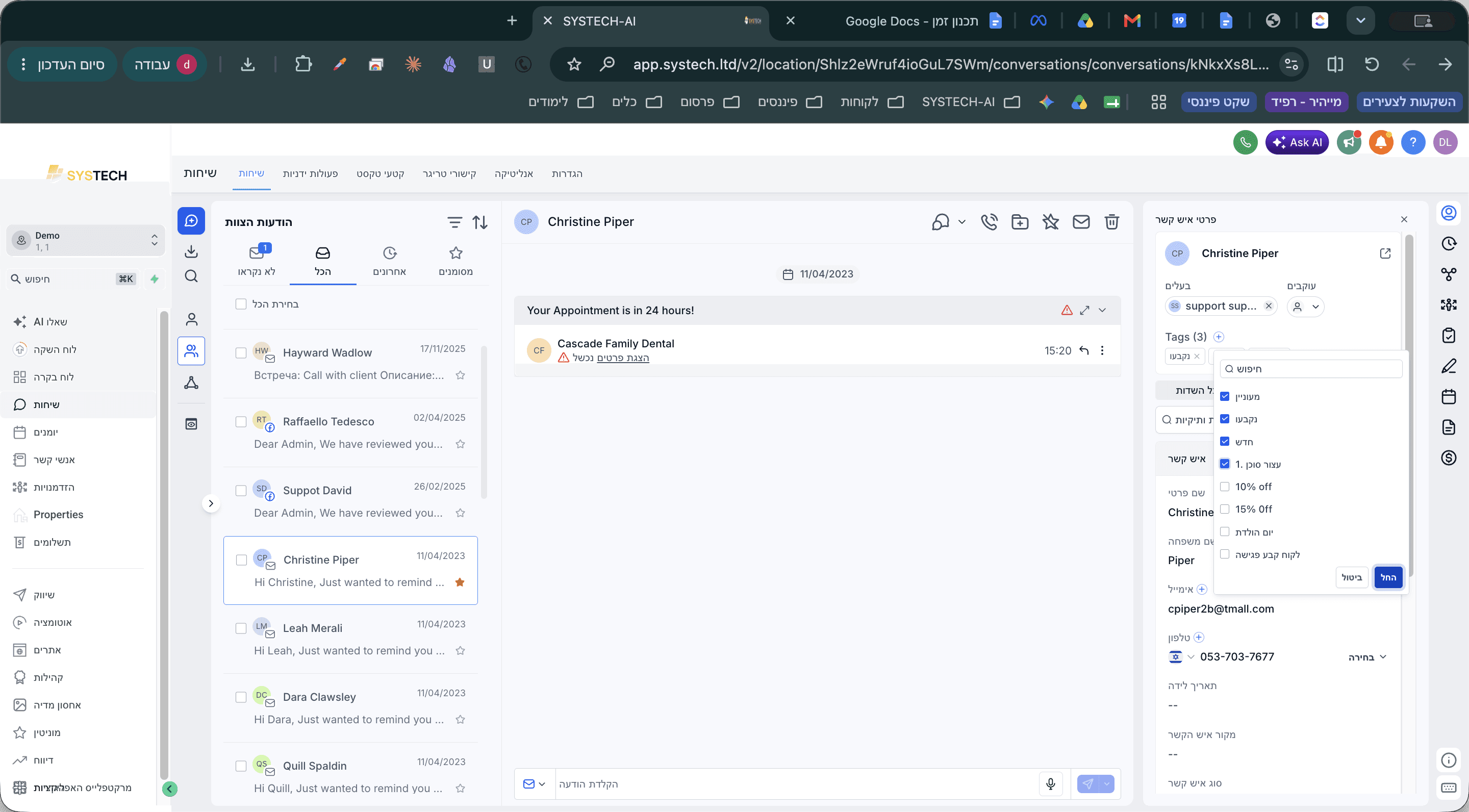This screenshot has width=1469, height=812.
Task: Open Christine Piper contact in new window
Action: [x=1385, y=253]
